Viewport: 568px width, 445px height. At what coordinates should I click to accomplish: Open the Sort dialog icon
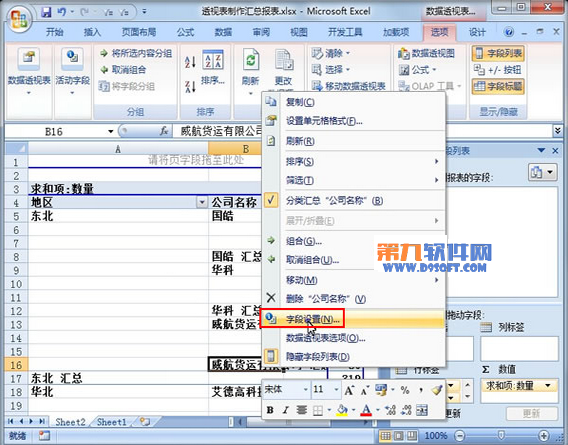point(213,60)
